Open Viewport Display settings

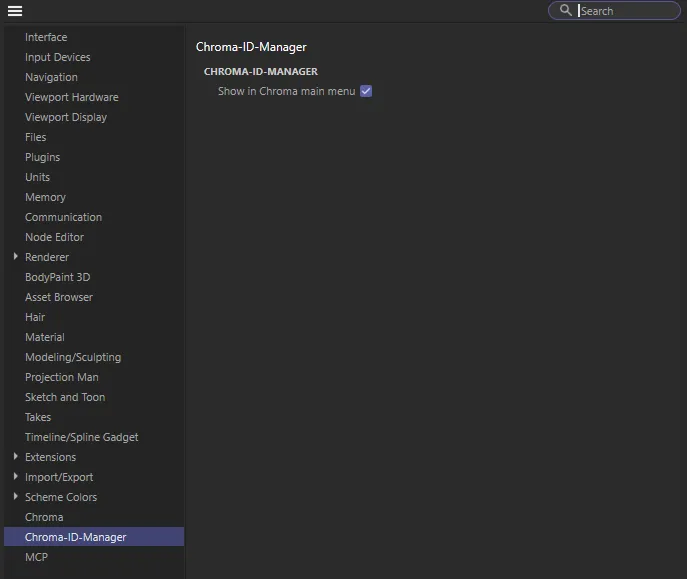click(x=66, y=117)
